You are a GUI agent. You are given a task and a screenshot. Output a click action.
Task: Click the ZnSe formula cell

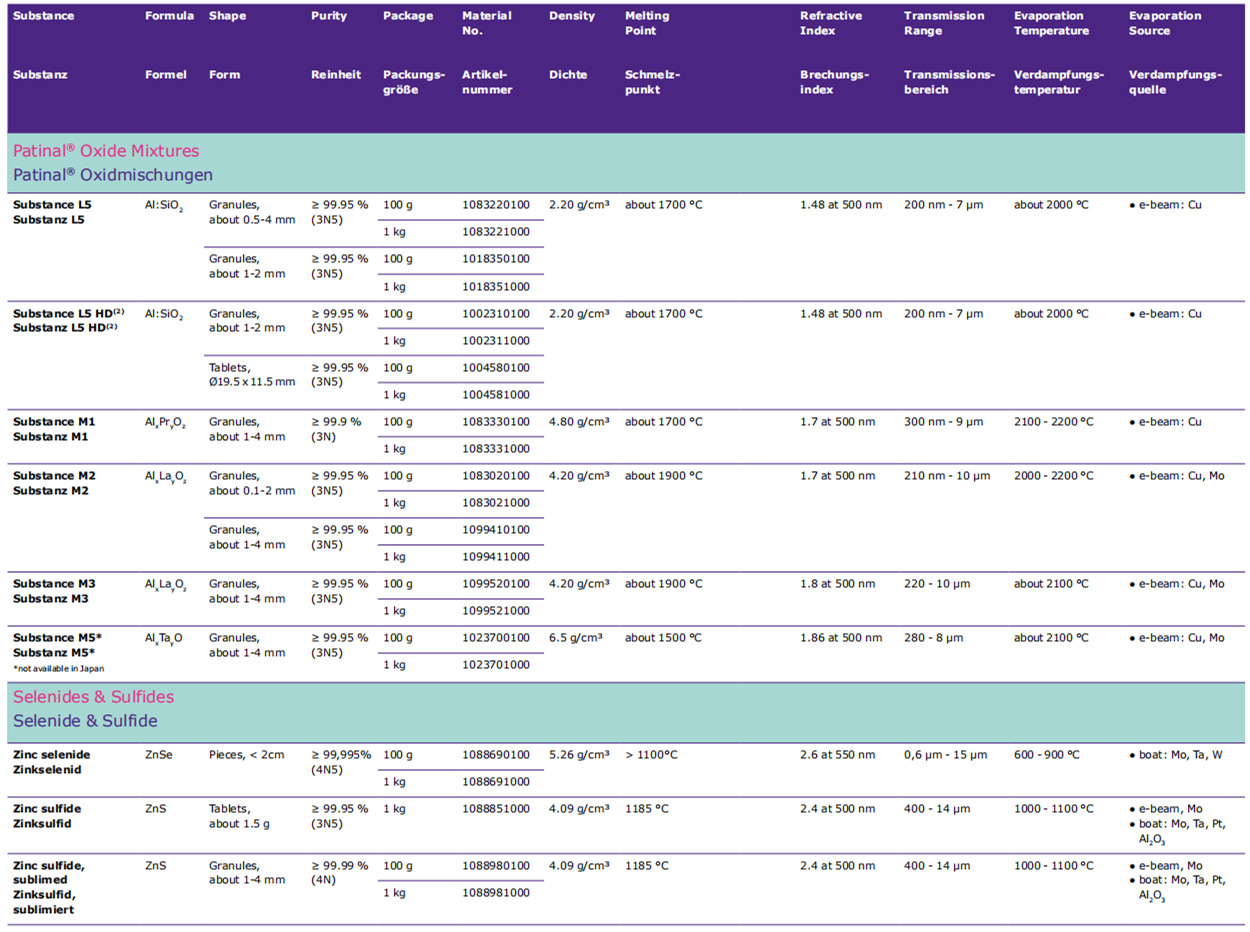click(x=158, y=755)
